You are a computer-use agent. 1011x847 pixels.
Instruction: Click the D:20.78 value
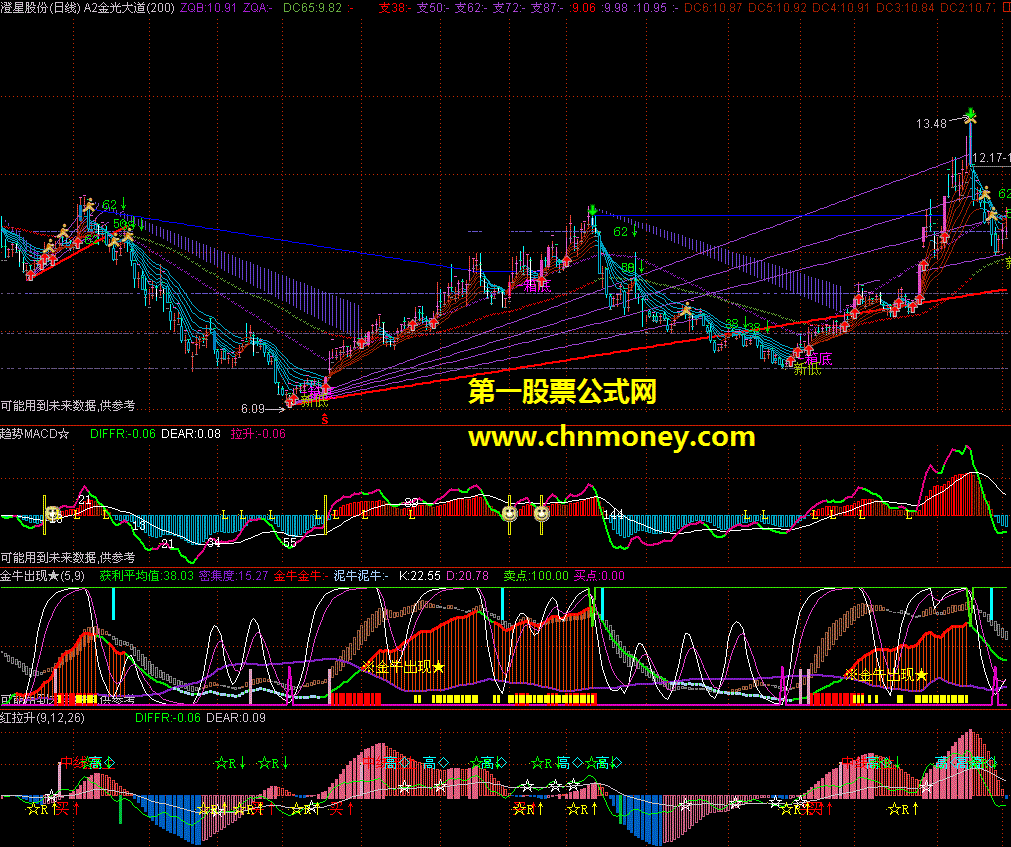pyautogui.click(x=467, y=576)
